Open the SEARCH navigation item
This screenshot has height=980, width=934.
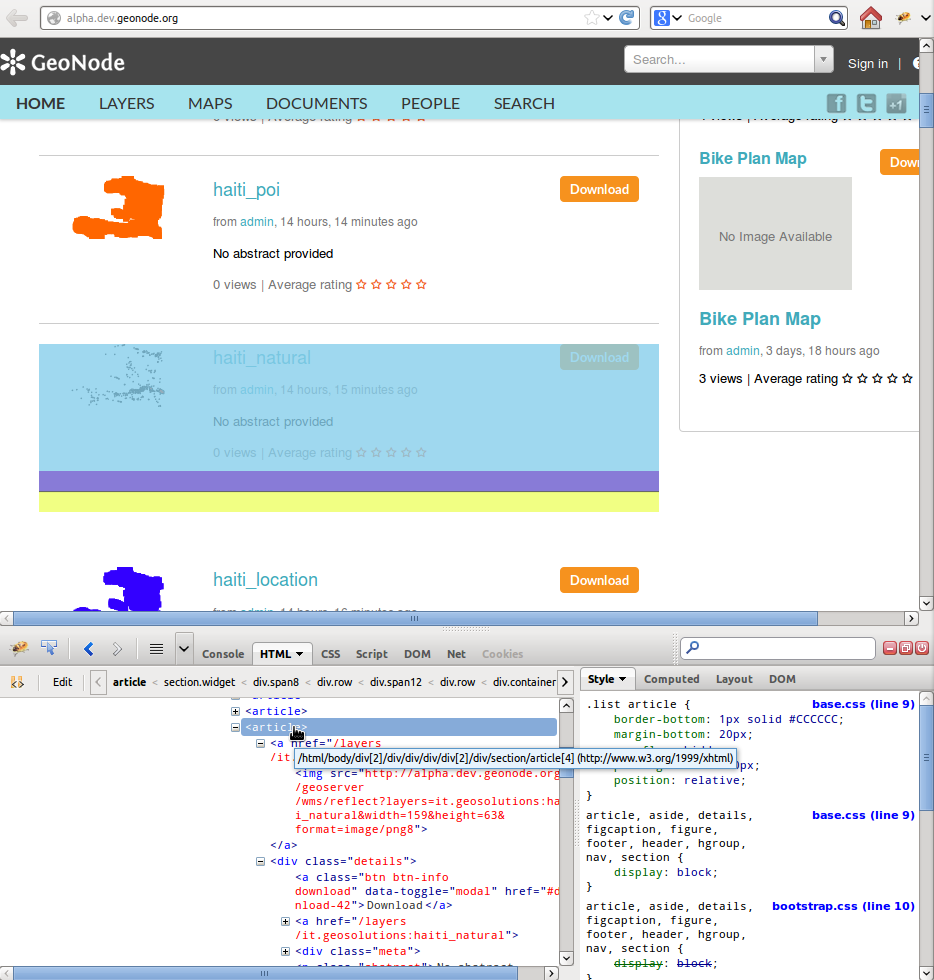point(524,103)
